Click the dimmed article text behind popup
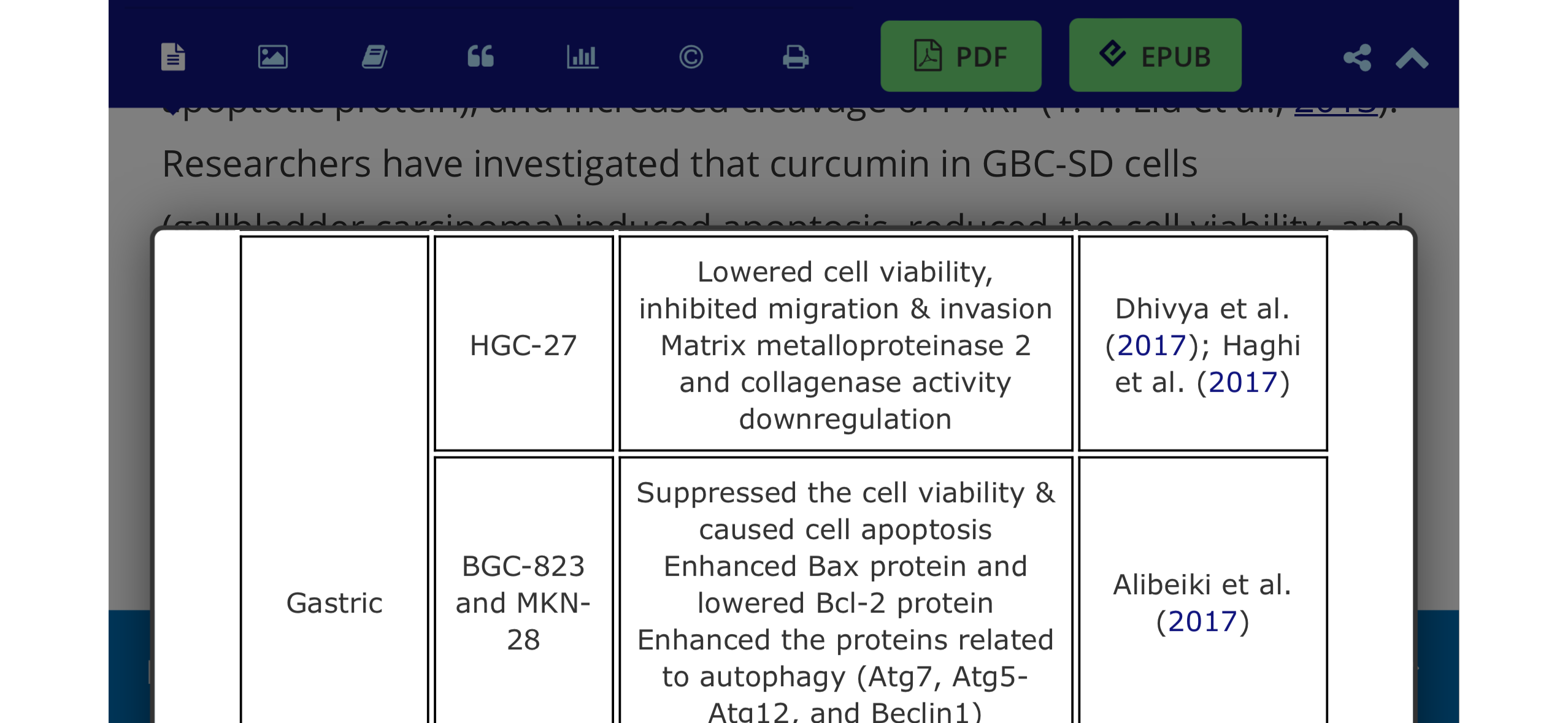This screenshot has width=1568, height=723. click(x=679, y=164)
